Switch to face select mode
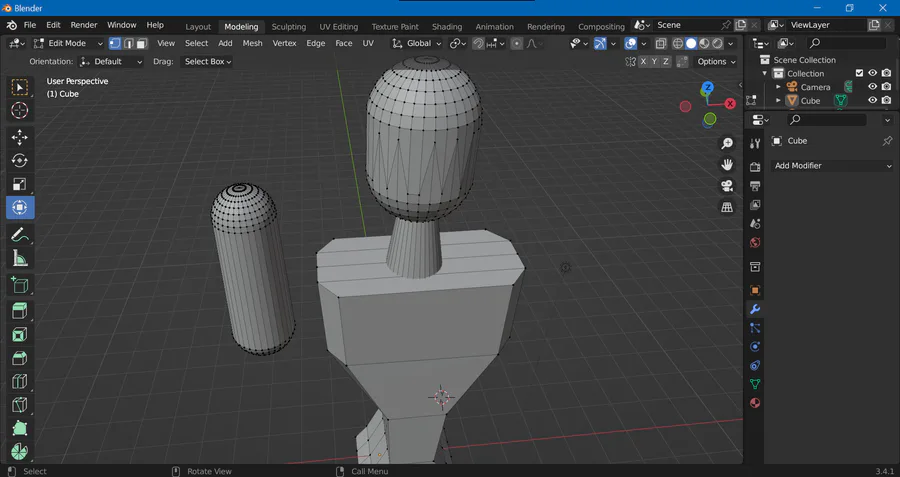Screen dimensions: 900x477 click(x=142, y=43)
